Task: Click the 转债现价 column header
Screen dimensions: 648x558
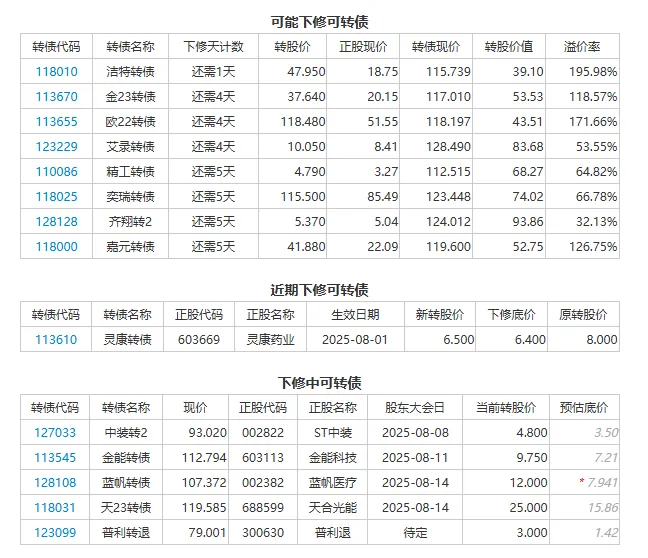Action: (436, 46)
